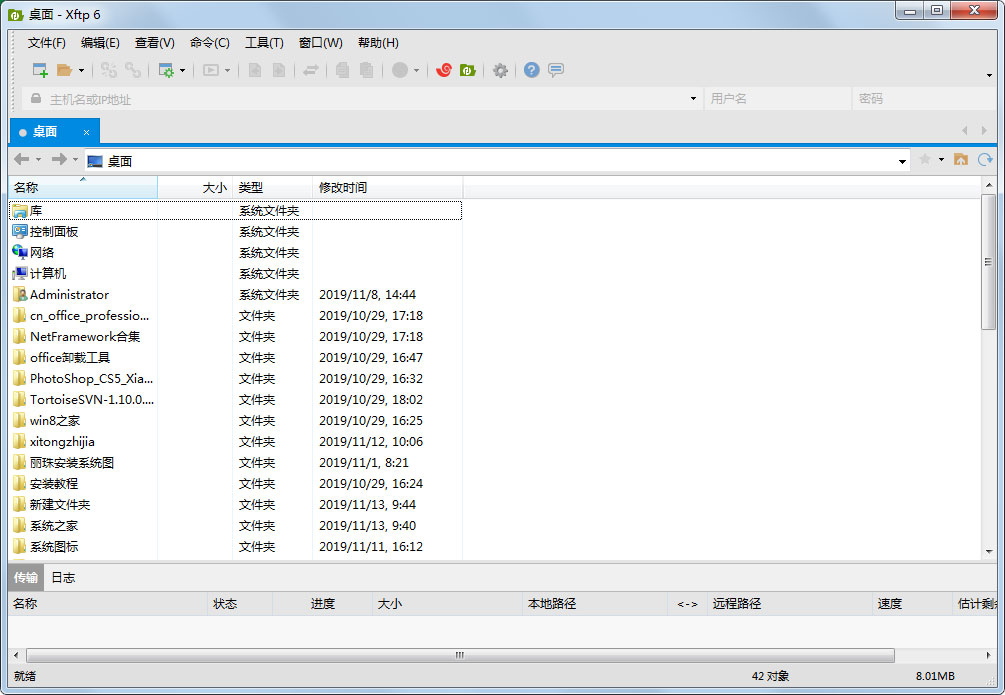1005x695 pixels.
Task: Open a new session with the New icon
Action: point(42,70)
